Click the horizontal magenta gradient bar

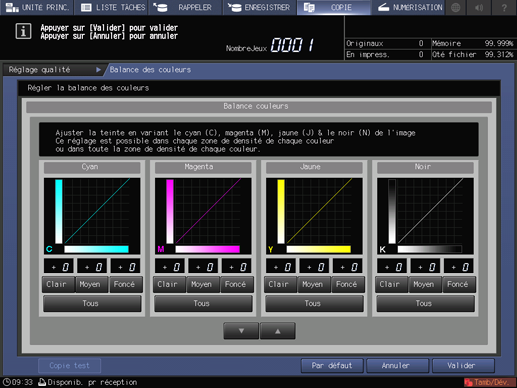tap(207, 249)
